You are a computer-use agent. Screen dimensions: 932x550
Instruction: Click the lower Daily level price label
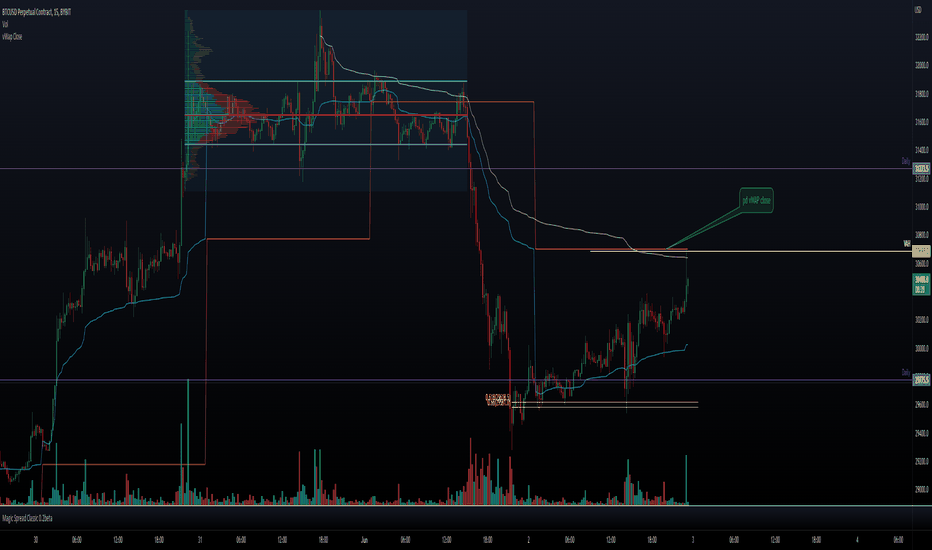point(921,380)
